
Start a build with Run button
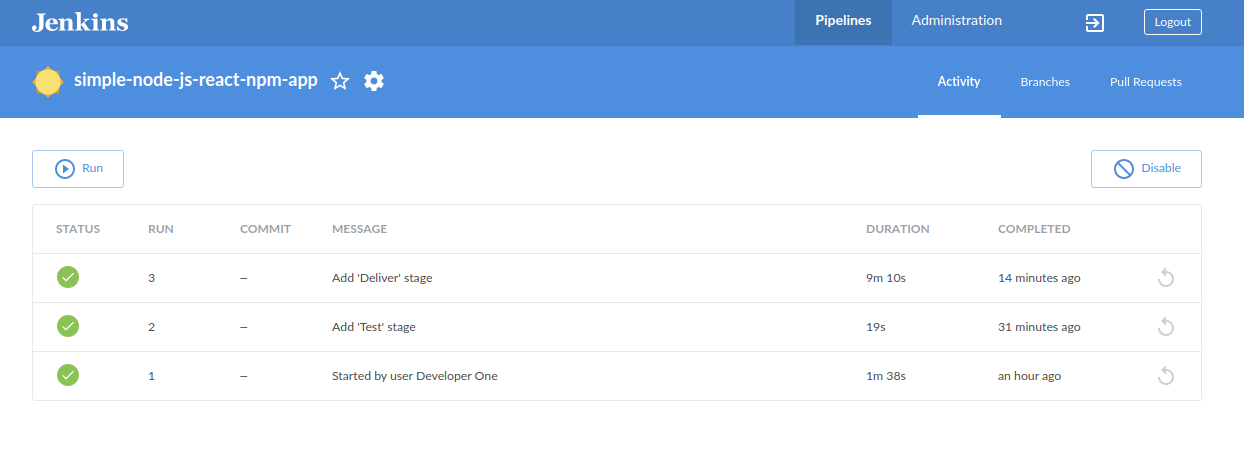[x=78, y=169]
